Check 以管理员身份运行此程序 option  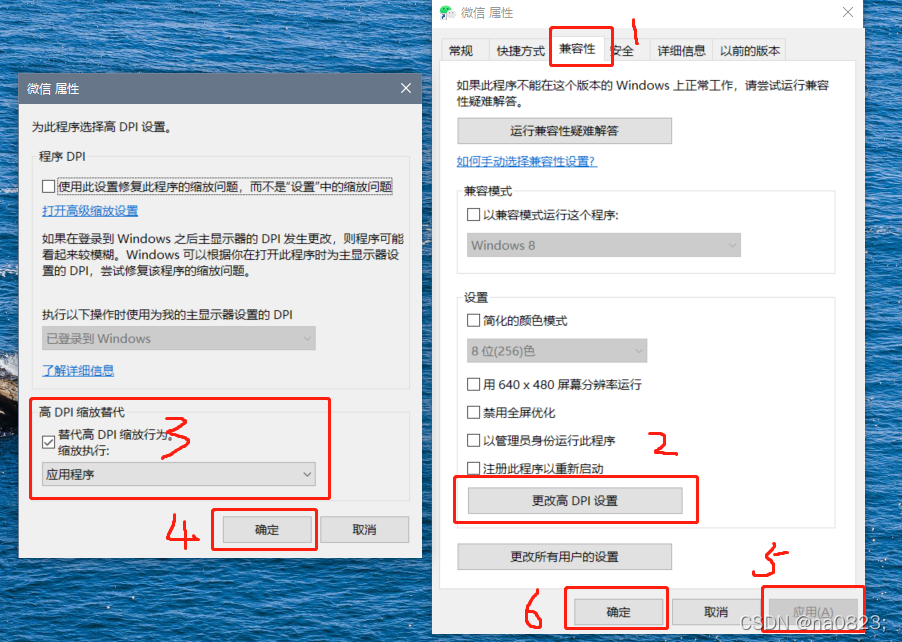pyautogui.click(x=473, y=441)
